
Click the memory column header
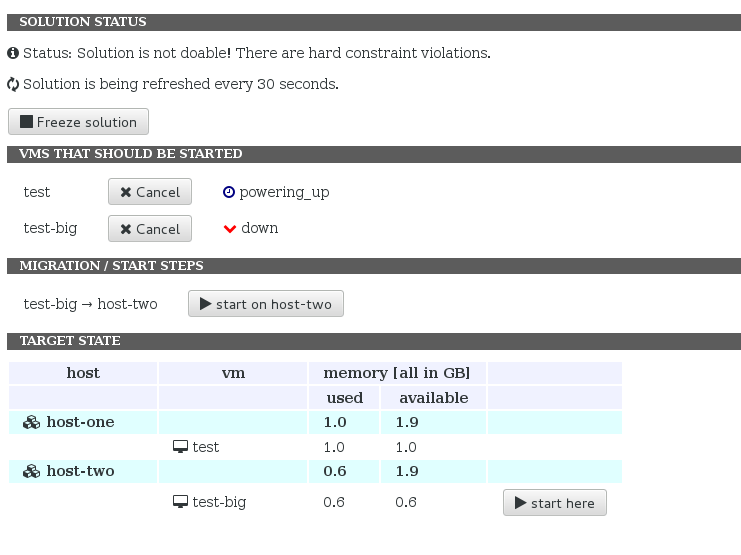396,373
